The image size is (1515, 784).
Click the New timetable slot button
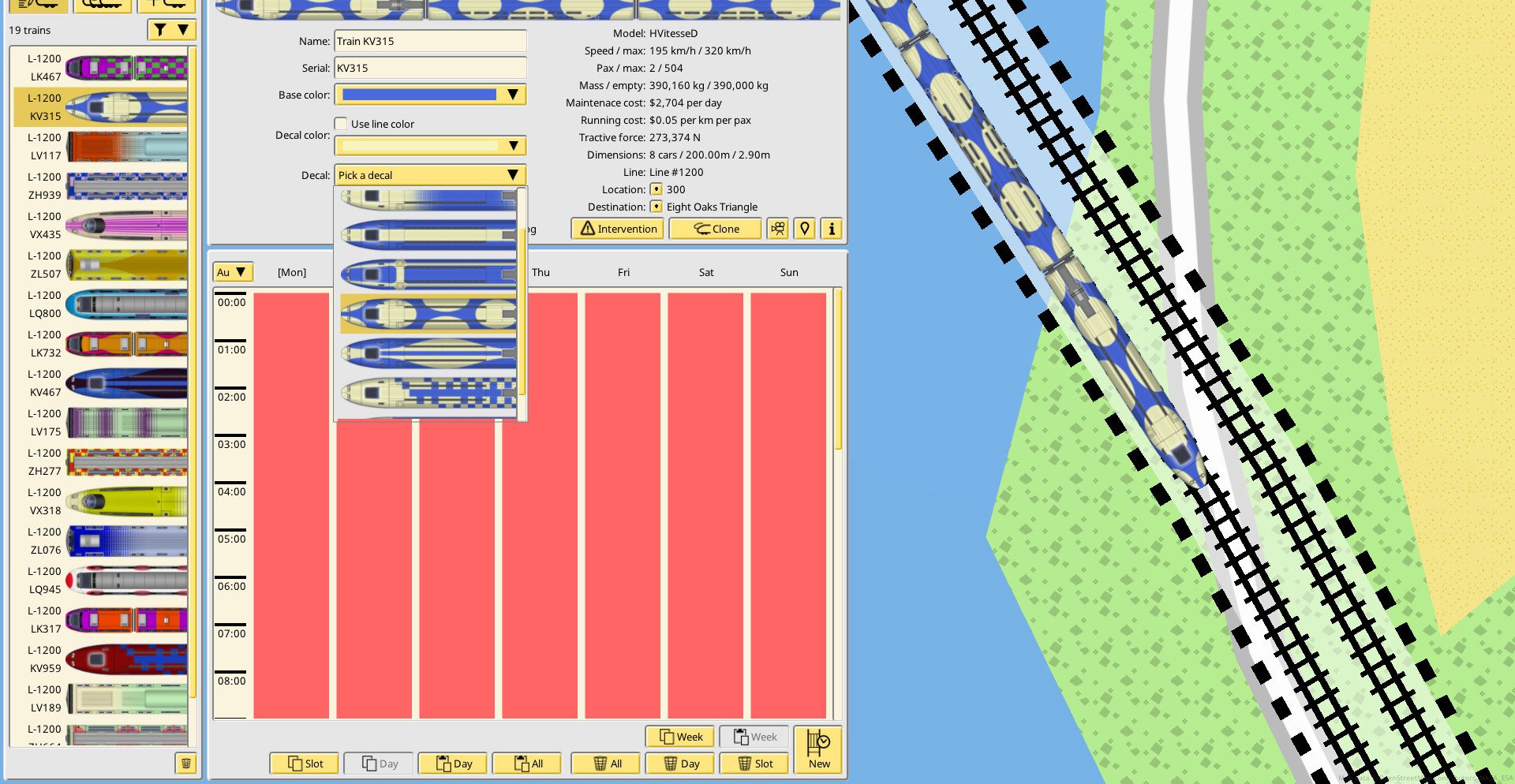(818, 749)
